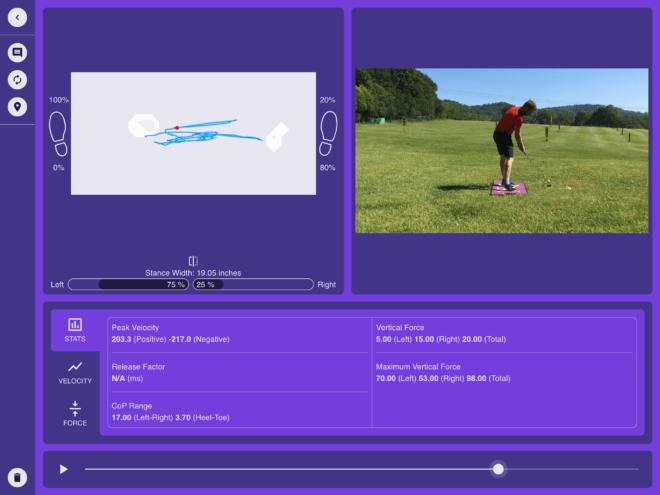660x495 pixels.
Task: Click the Maximum Vertical Force label
Action: 418,367
